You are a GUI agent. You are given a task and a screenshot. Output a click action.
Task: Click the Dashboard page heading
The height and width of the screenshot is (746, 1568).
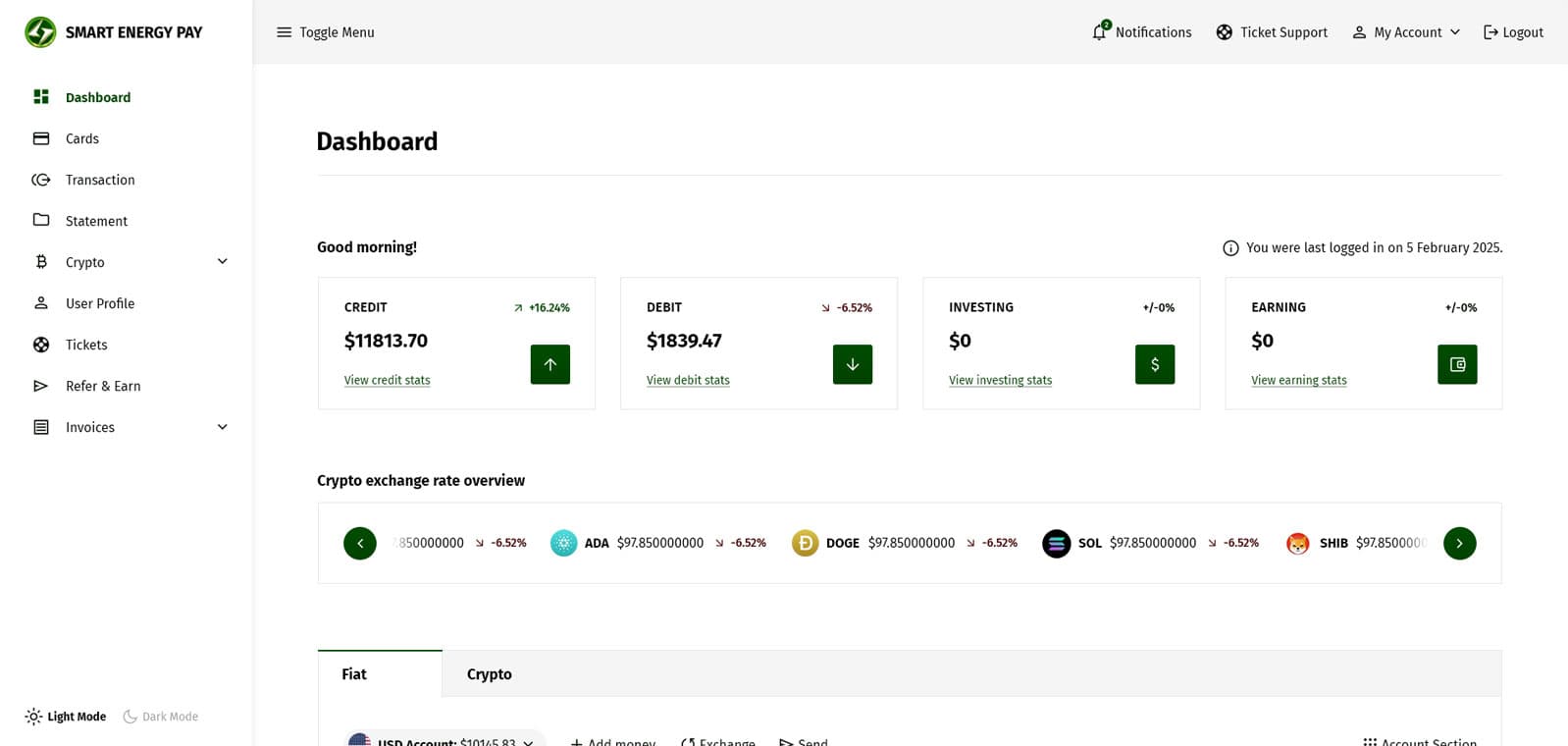(377, 141)
